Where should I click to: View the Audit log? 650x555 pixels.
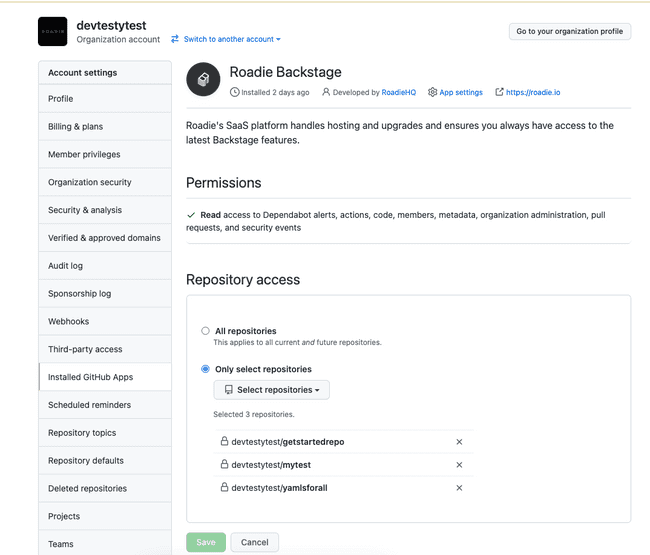pos(105,265)
